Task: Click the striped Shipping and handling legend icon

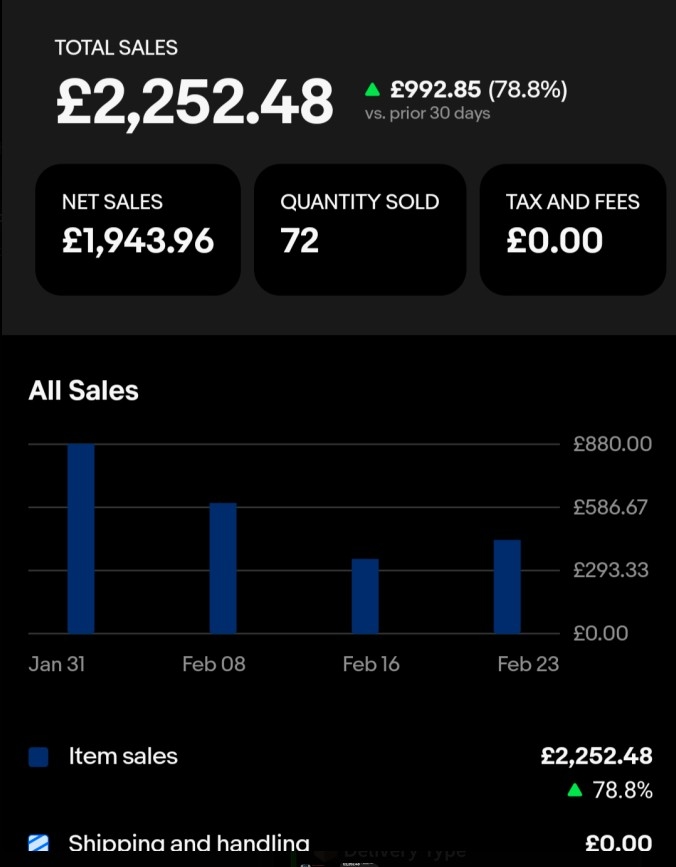Action: click(x=38, y=842)
